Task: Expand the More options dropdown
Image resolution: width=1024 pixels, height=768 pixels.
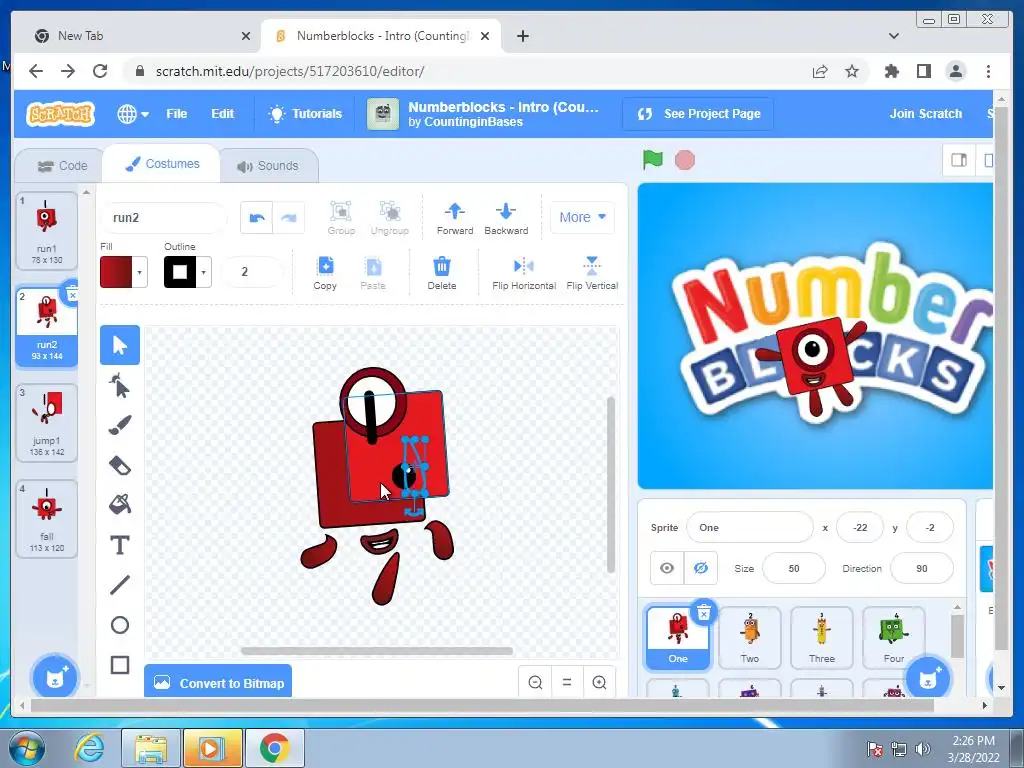Action: pyautogui.click(x=582, y=217)
